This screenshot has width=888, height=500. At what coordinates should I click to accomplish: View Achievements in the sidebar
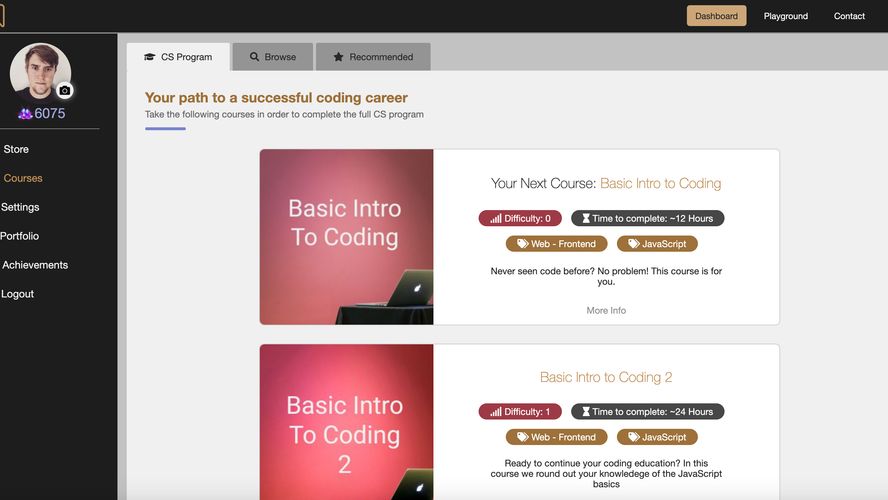coord(35,265)
